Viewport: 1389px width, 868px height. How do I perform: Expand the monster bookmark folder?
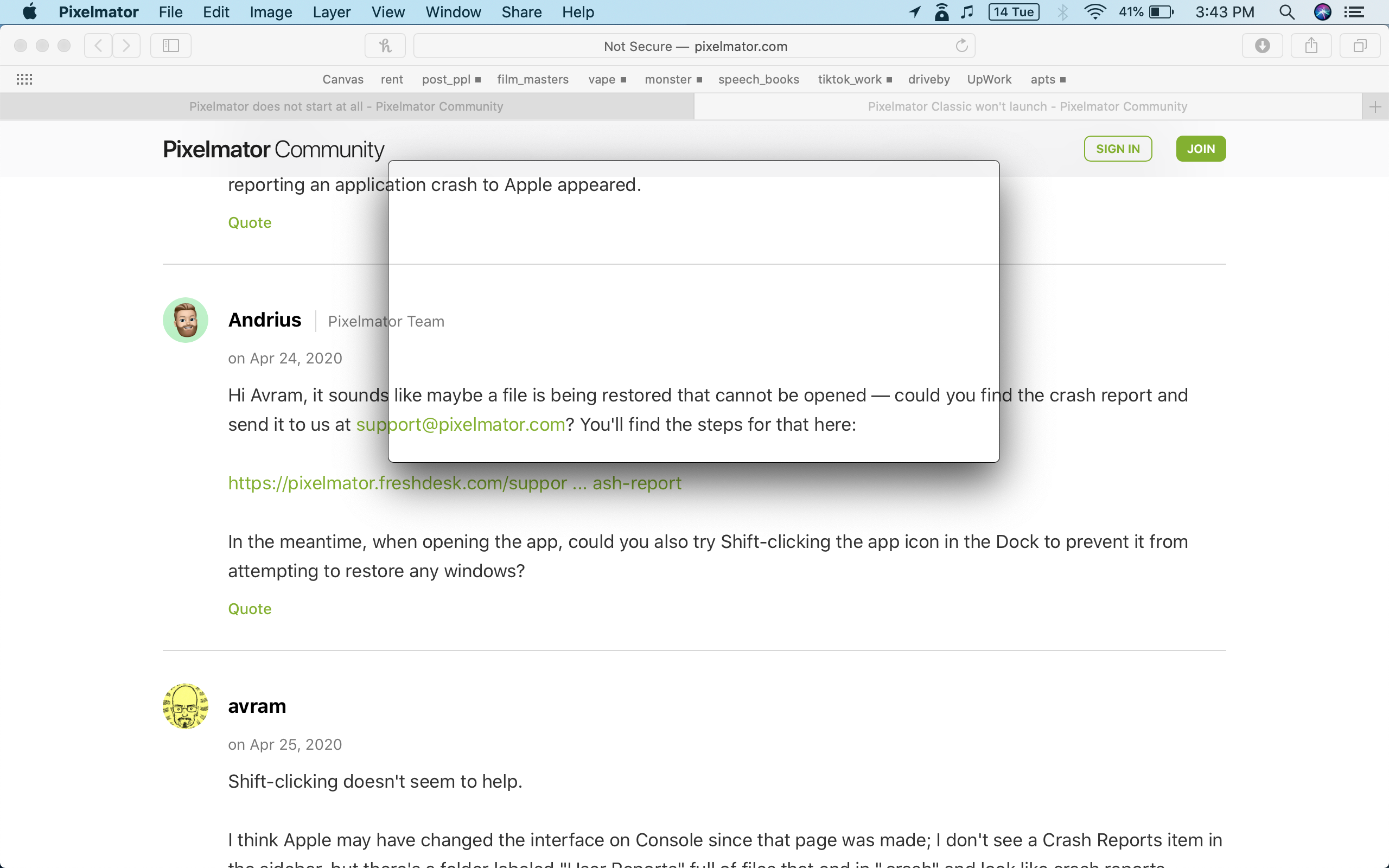tap(673, 79)
